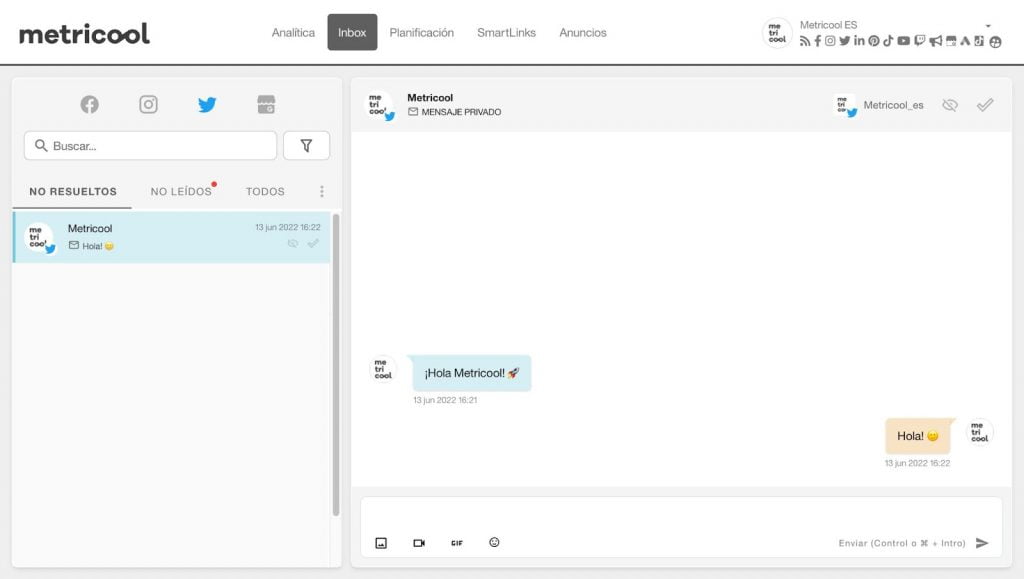Image resolution: width=1024 pixels, height=579 pixels.
Task: Toggle unread eye icon in chat header
Action: coord(950,105)
